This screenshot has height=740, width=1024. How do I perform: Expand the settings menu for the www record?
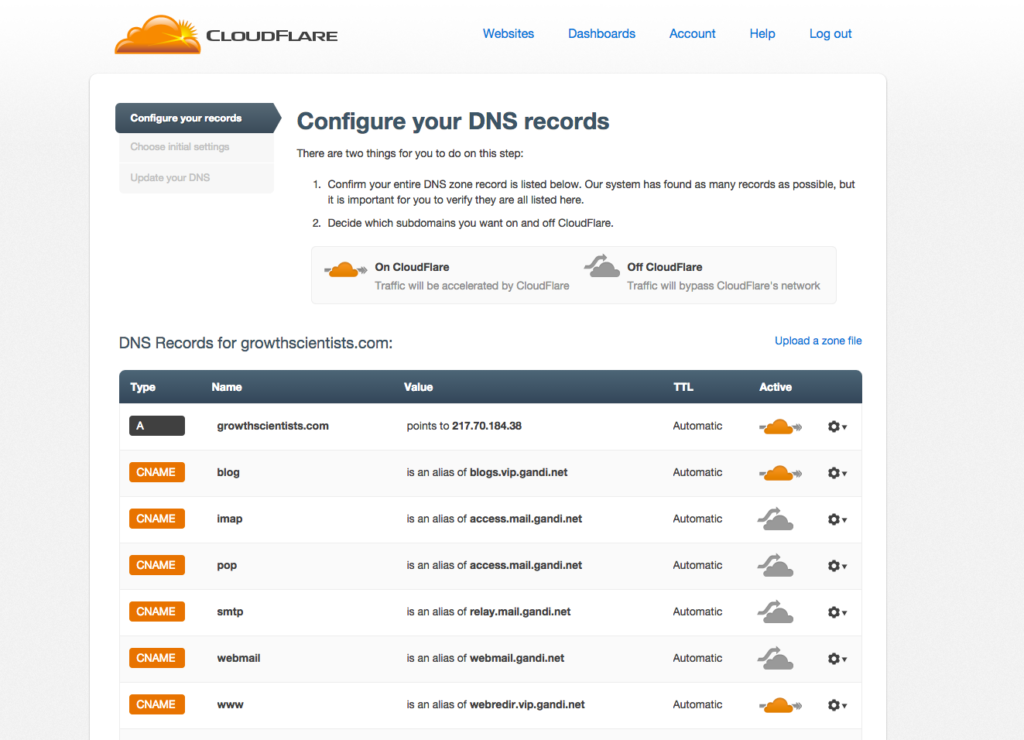coord(836,705)
